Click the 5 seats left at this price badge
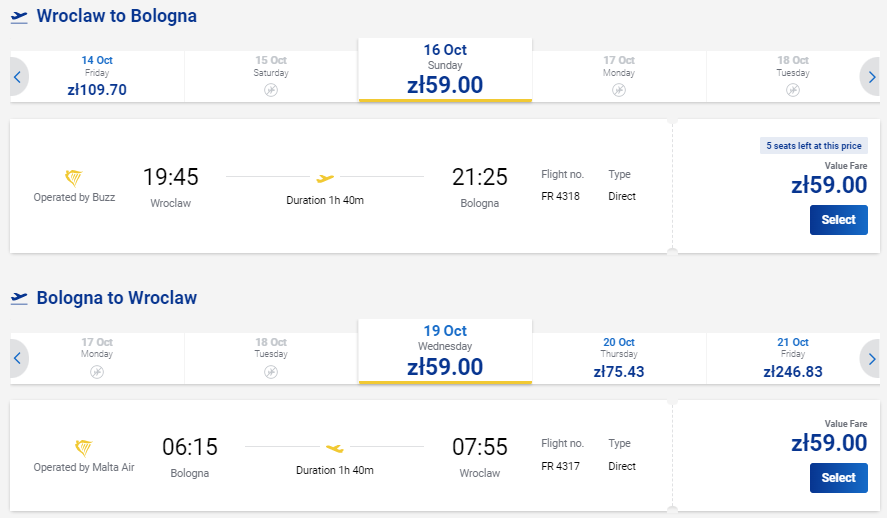The width and height of the screenshot is (887, 518). tap(813, 146)
